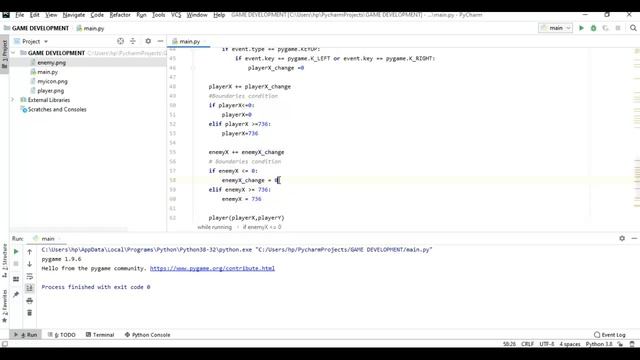
Task: Toggle the Favorites side tool window
Action: point(4,306)
